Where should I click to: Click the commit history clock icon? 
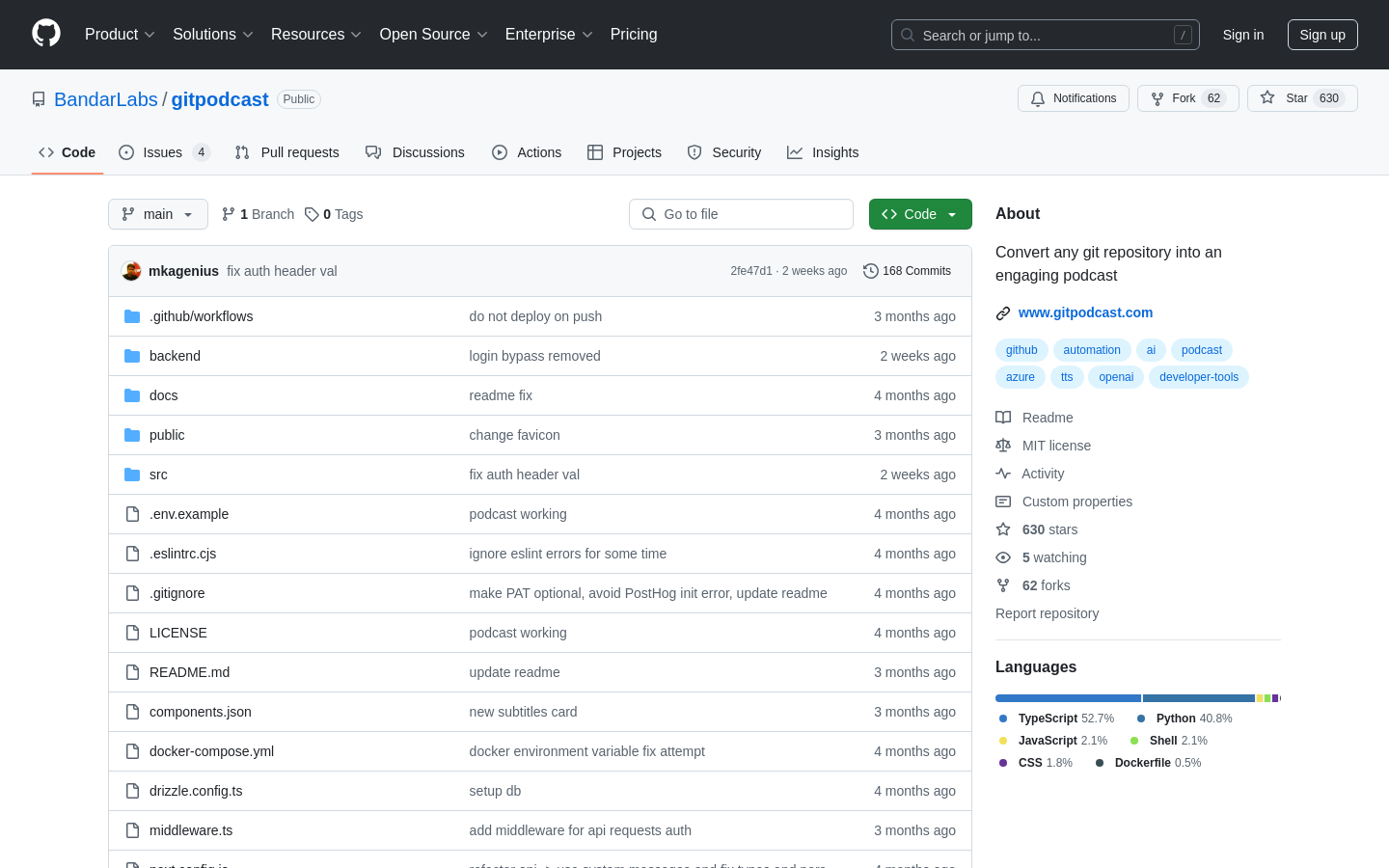(871, 271)
